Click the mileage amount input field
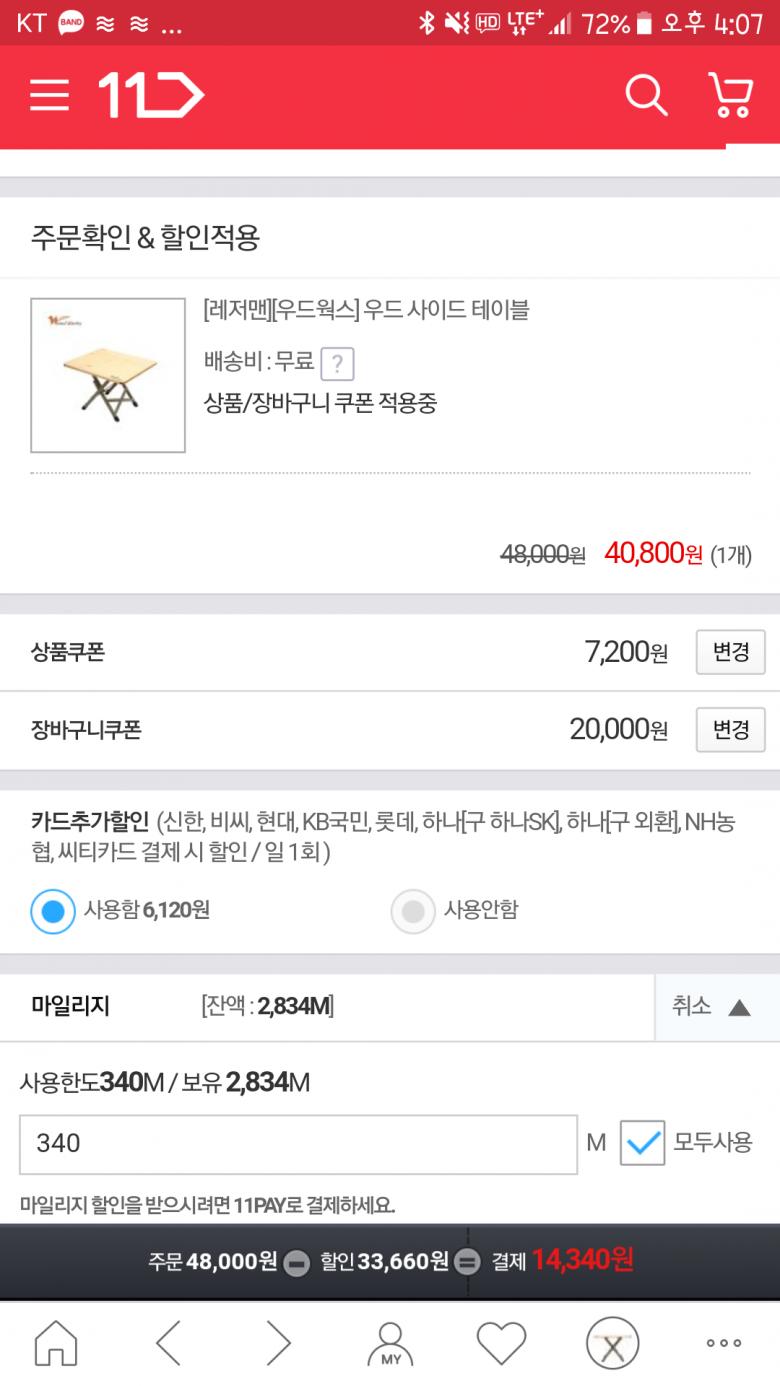780x1386 pixels. 298,1144
